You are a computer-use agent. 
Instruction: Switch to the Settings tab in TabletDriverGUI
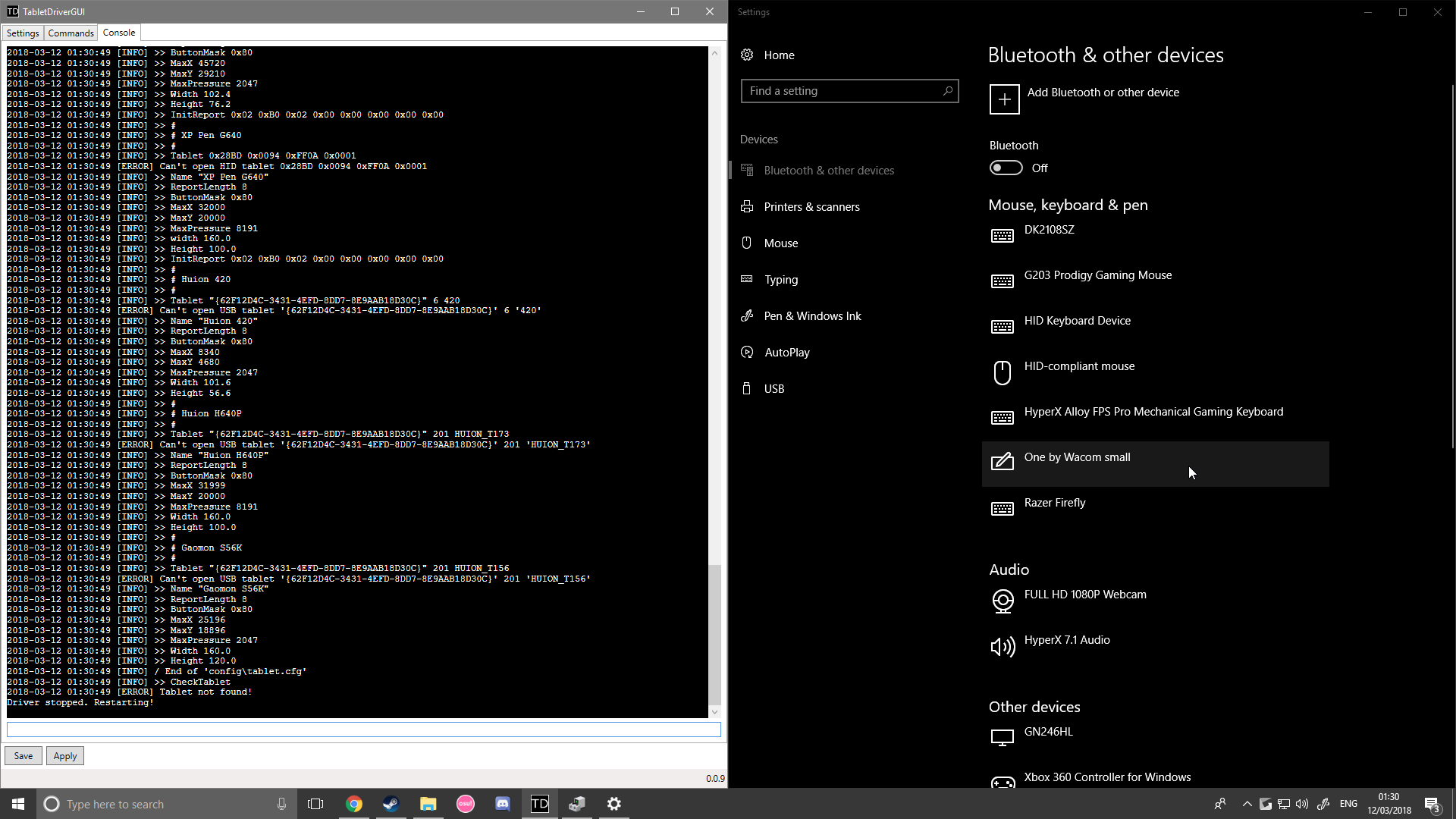23,33
